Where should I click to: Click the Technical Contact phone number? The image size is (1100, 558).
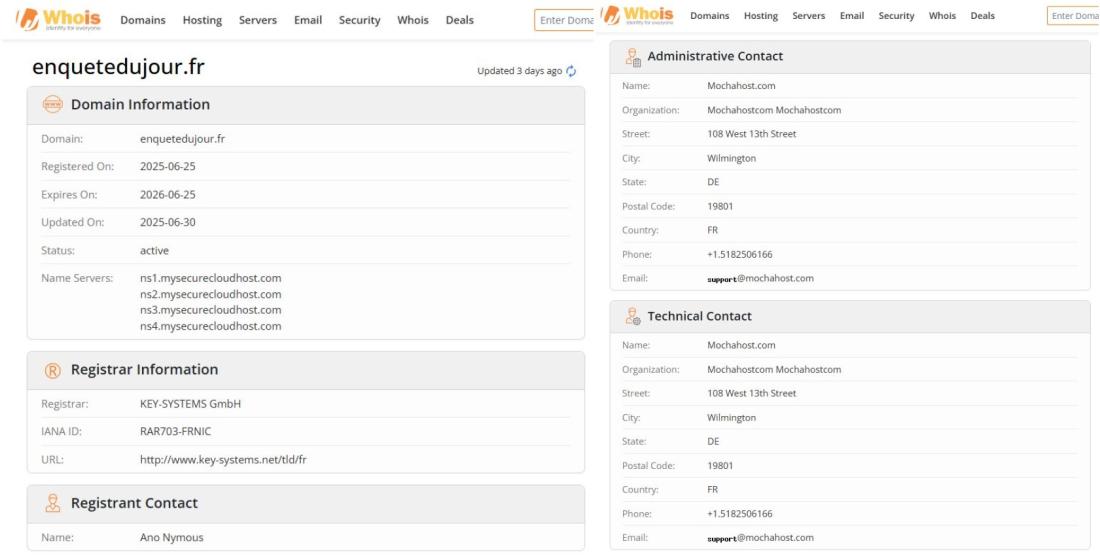739,514
